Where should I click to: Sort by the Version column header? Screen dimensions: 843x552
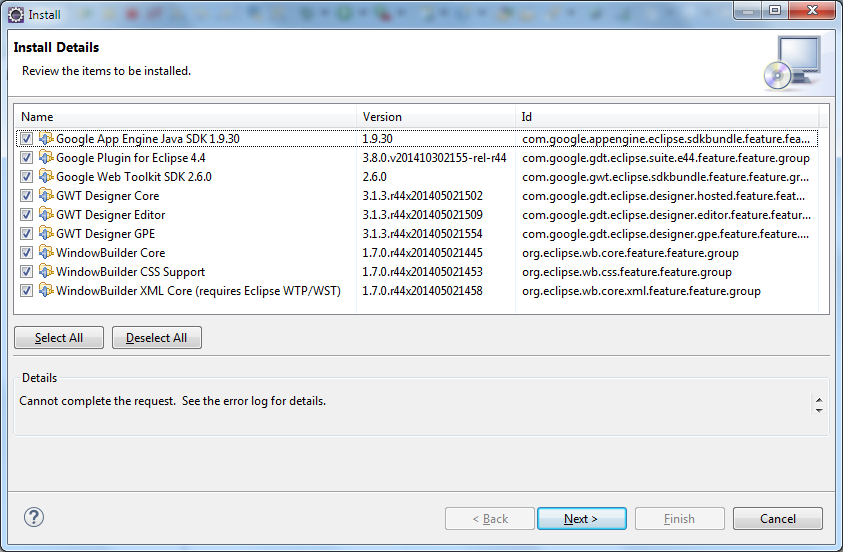coord(435,117)
